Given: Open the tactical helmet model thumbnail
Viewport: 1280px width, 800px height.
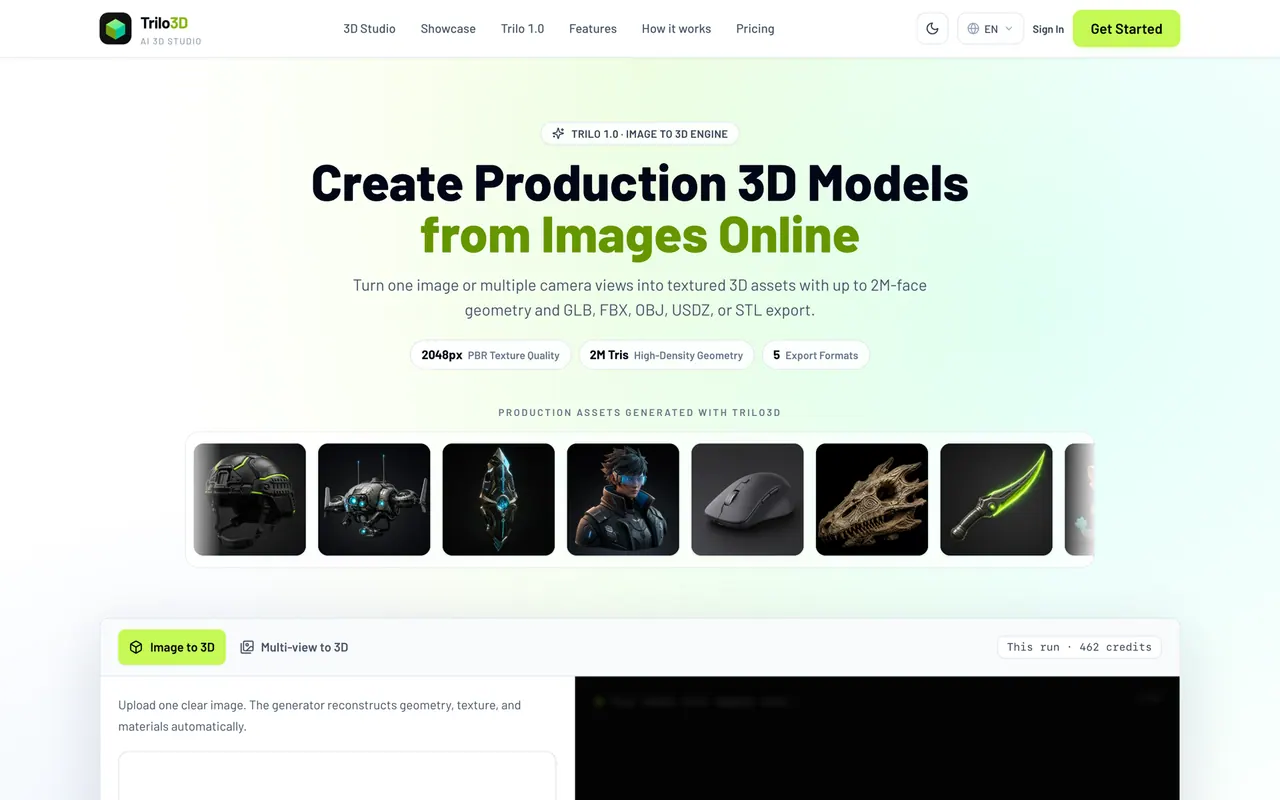Looking at the screenshot, I should coord(250,500).
